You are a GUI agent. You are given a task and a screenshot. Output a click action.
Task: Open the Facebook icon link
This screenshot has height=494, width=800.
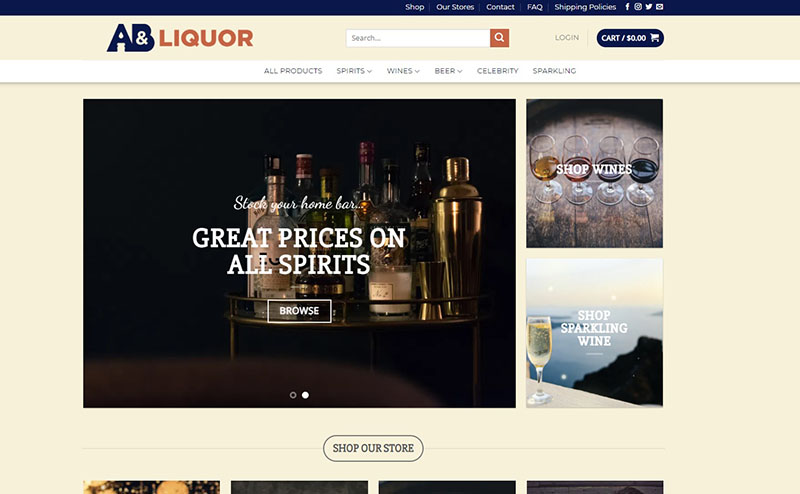tap(627, 7)
